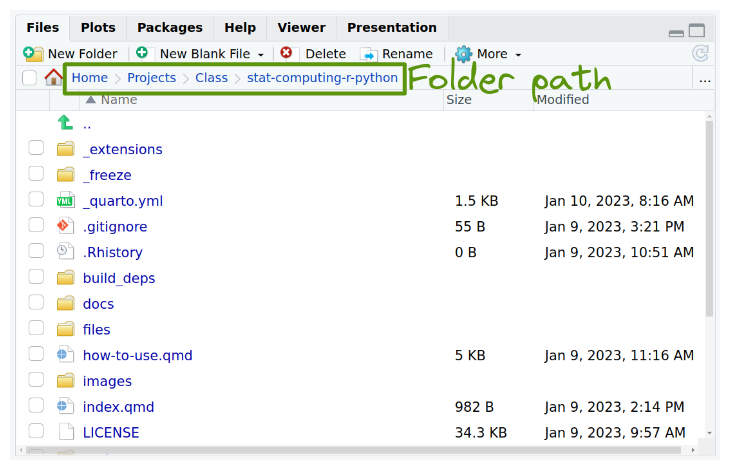
Task: Switch to the Plots tab
Action: (x=98, y=27)
